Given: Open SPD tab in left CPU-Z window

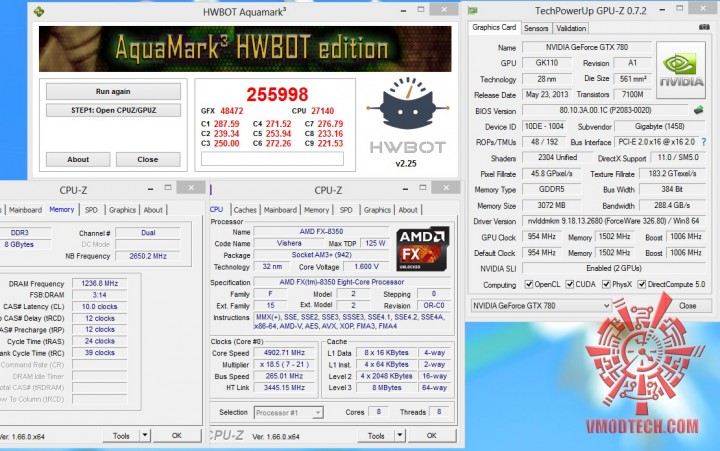Looking at the screenshot, I should pyautogui.click(x=91, y=210).
